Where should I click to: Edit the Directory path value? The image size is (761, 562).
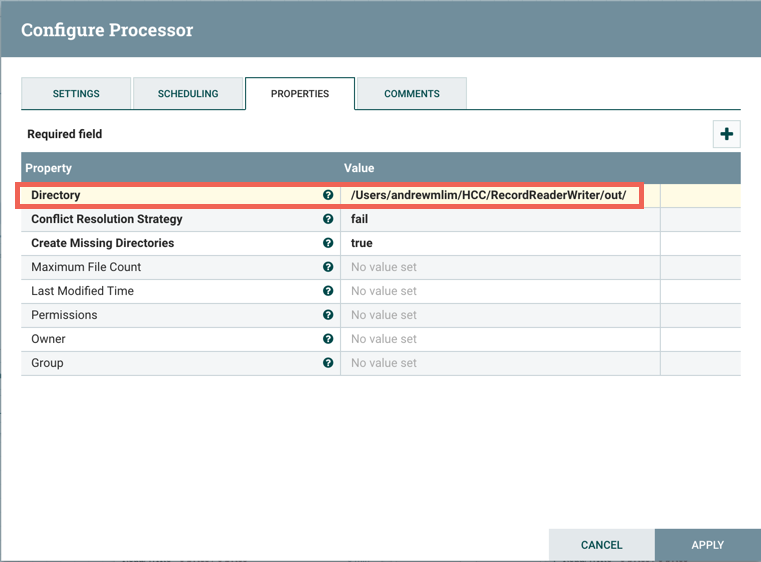point(500,195)
